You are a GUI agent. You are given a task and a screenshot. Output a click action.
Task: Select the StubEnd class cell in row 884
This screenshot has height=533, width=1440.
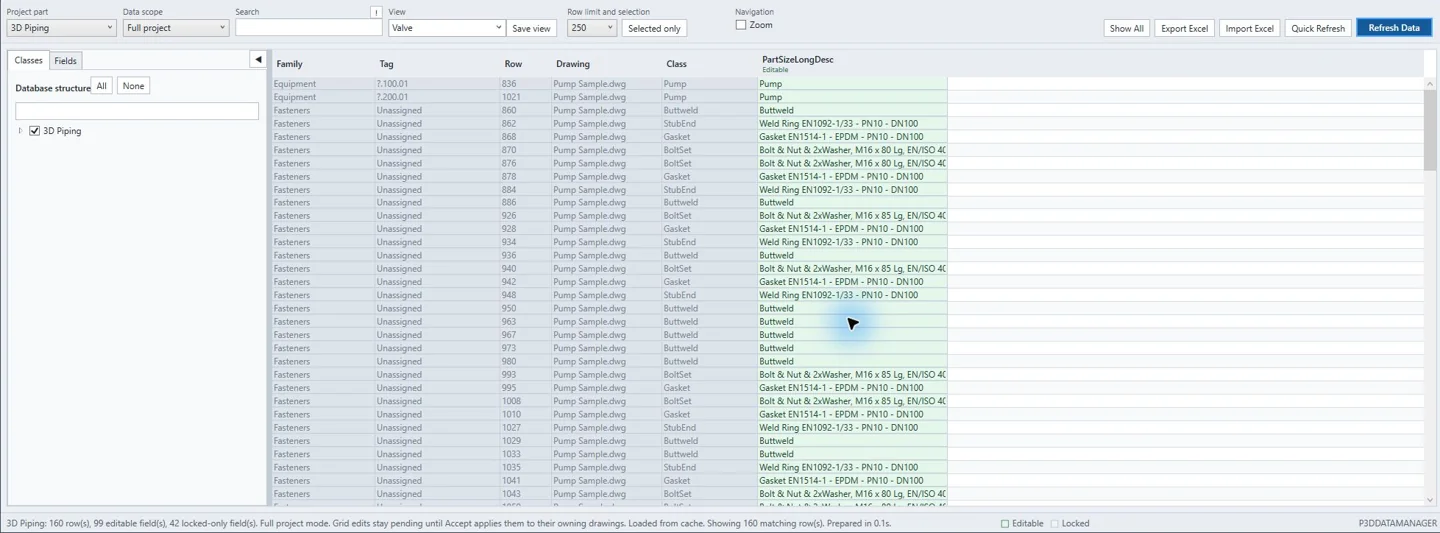click(708, 189)
